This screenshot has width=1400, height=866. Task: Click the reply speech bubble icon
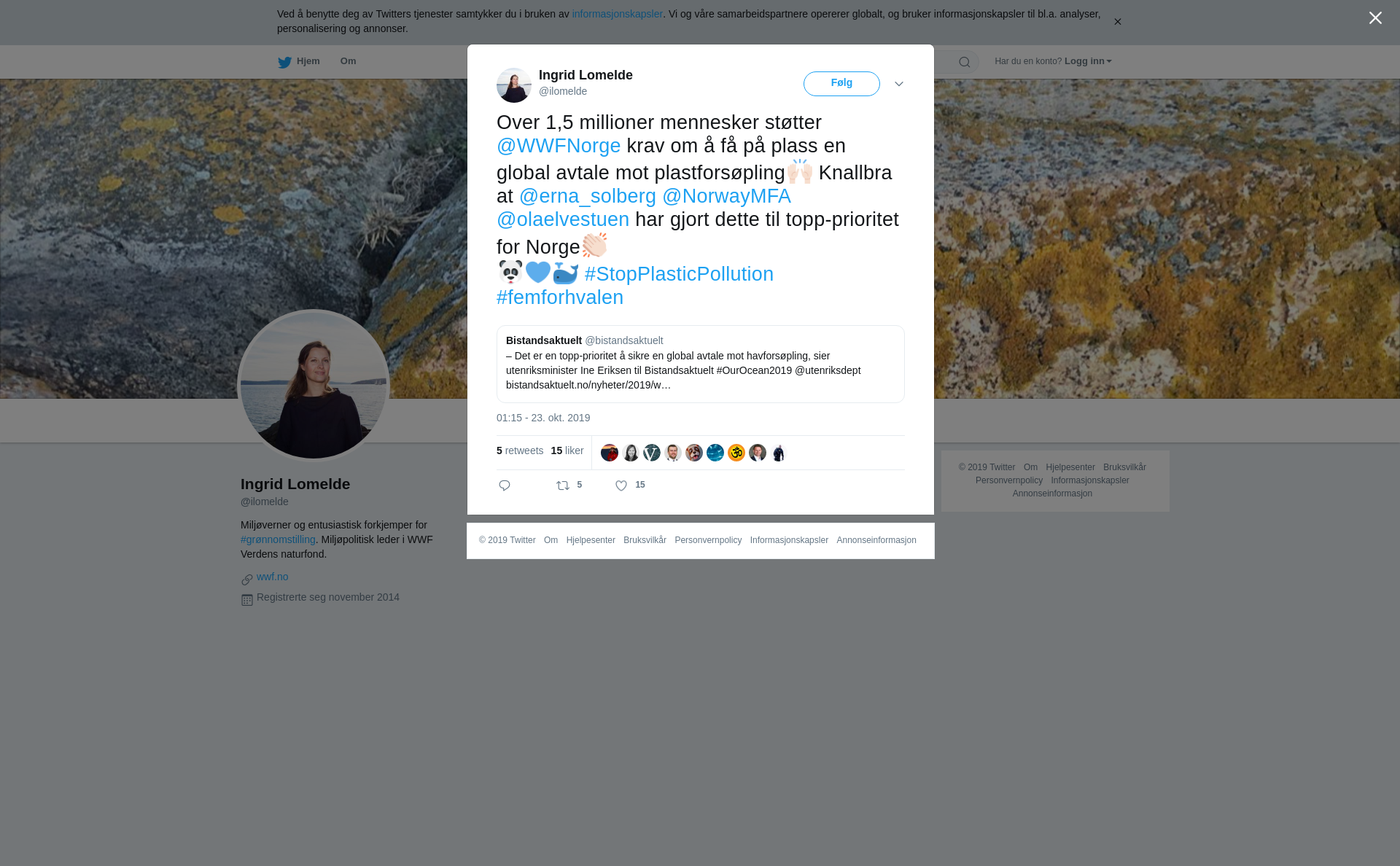505,485
